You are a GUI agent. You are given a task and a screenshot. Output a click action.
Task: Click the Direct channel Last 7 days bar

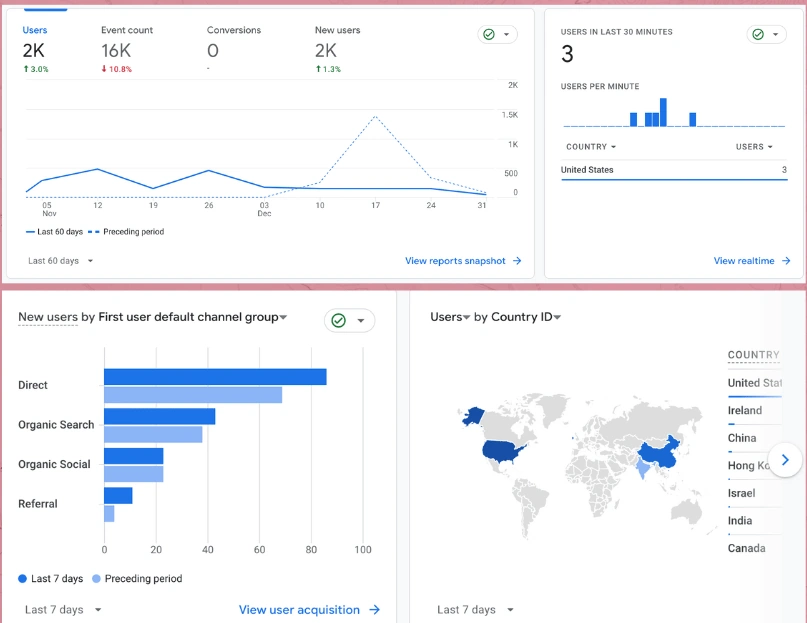click(x=215, y=377)
